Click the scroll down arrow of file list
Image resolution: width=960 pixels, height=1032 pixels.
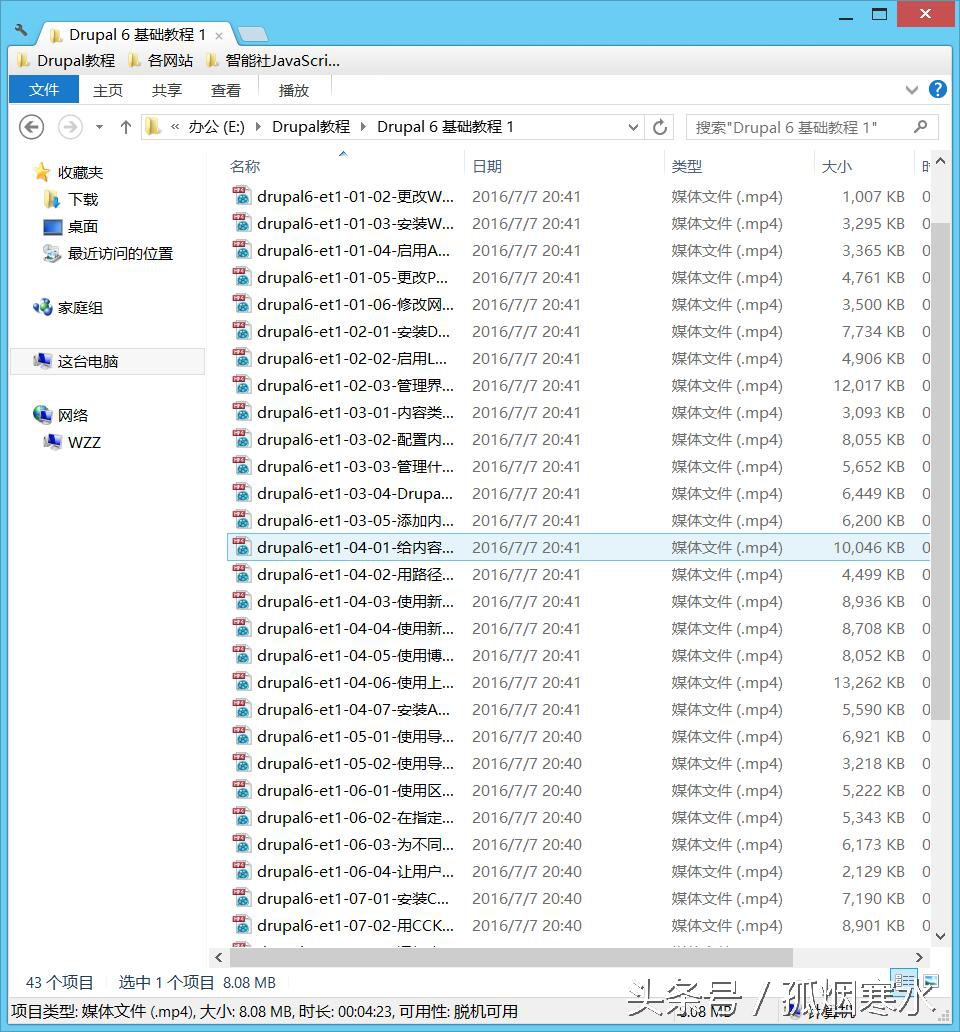940,936
